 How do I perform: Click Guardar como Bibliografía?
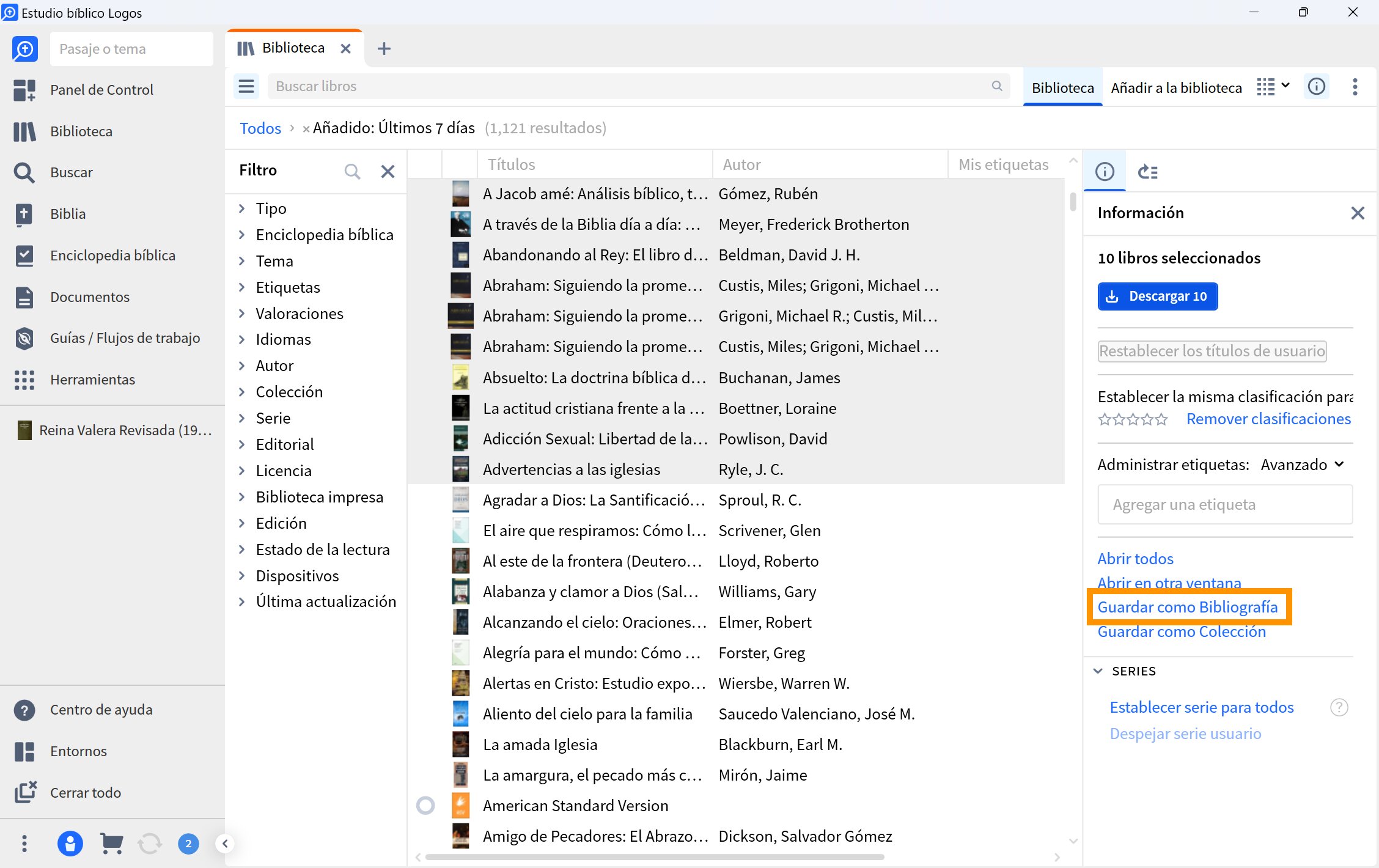pos(1187,607)
